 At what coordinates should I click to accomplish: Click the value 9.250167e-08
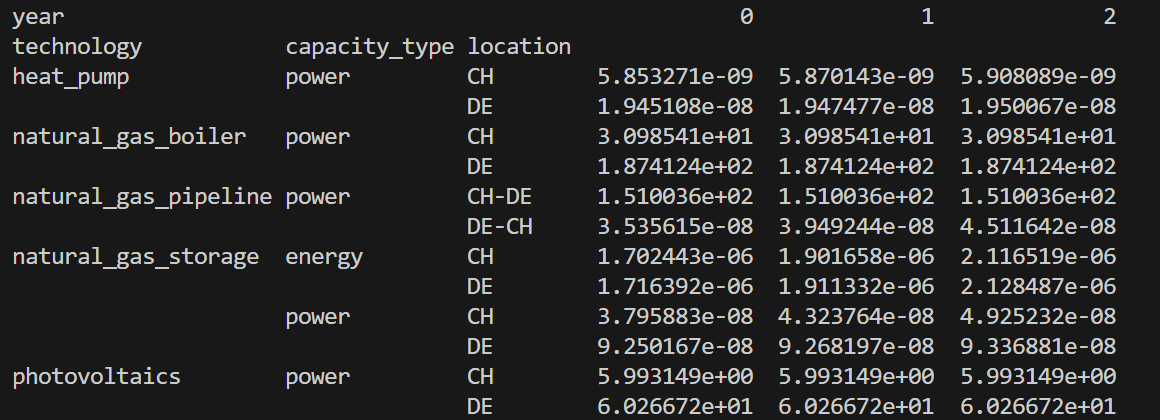[675, 346]
